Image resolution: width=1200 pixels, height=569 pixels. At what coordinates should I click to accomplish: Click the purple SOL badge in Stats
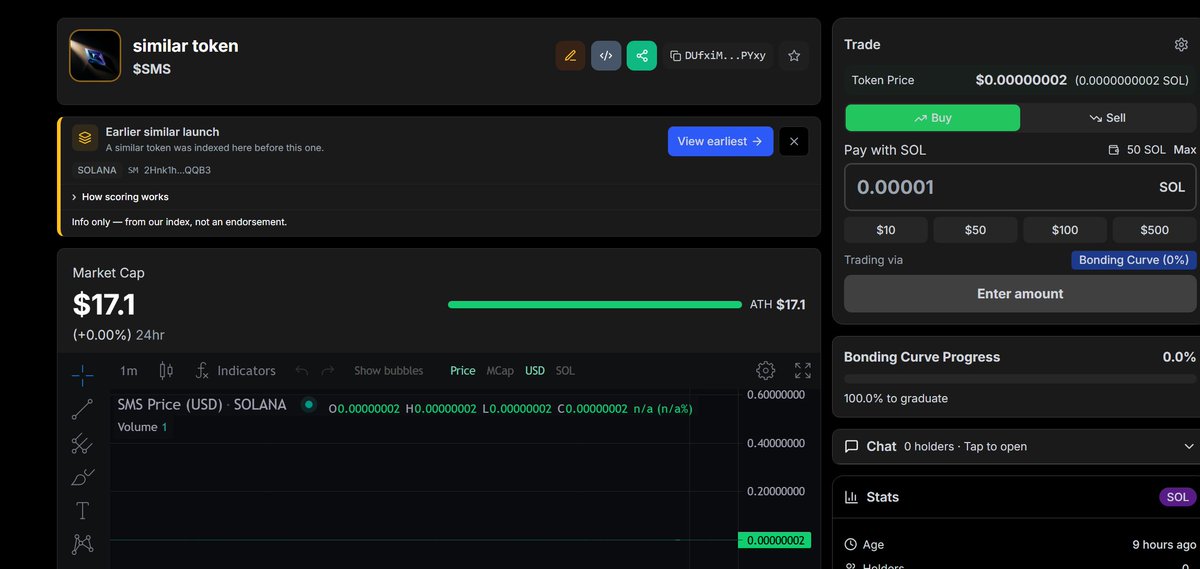coord(1178,497)
